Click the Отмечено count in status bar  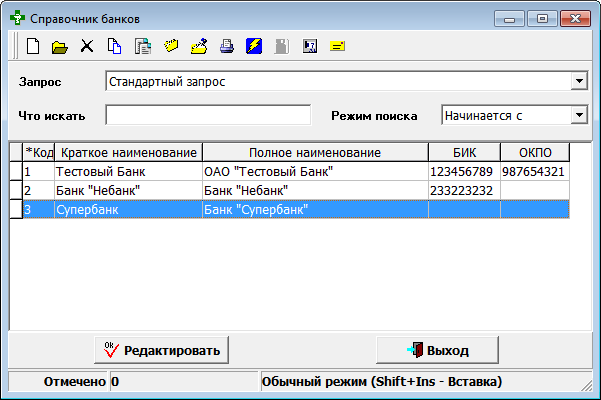184,382
